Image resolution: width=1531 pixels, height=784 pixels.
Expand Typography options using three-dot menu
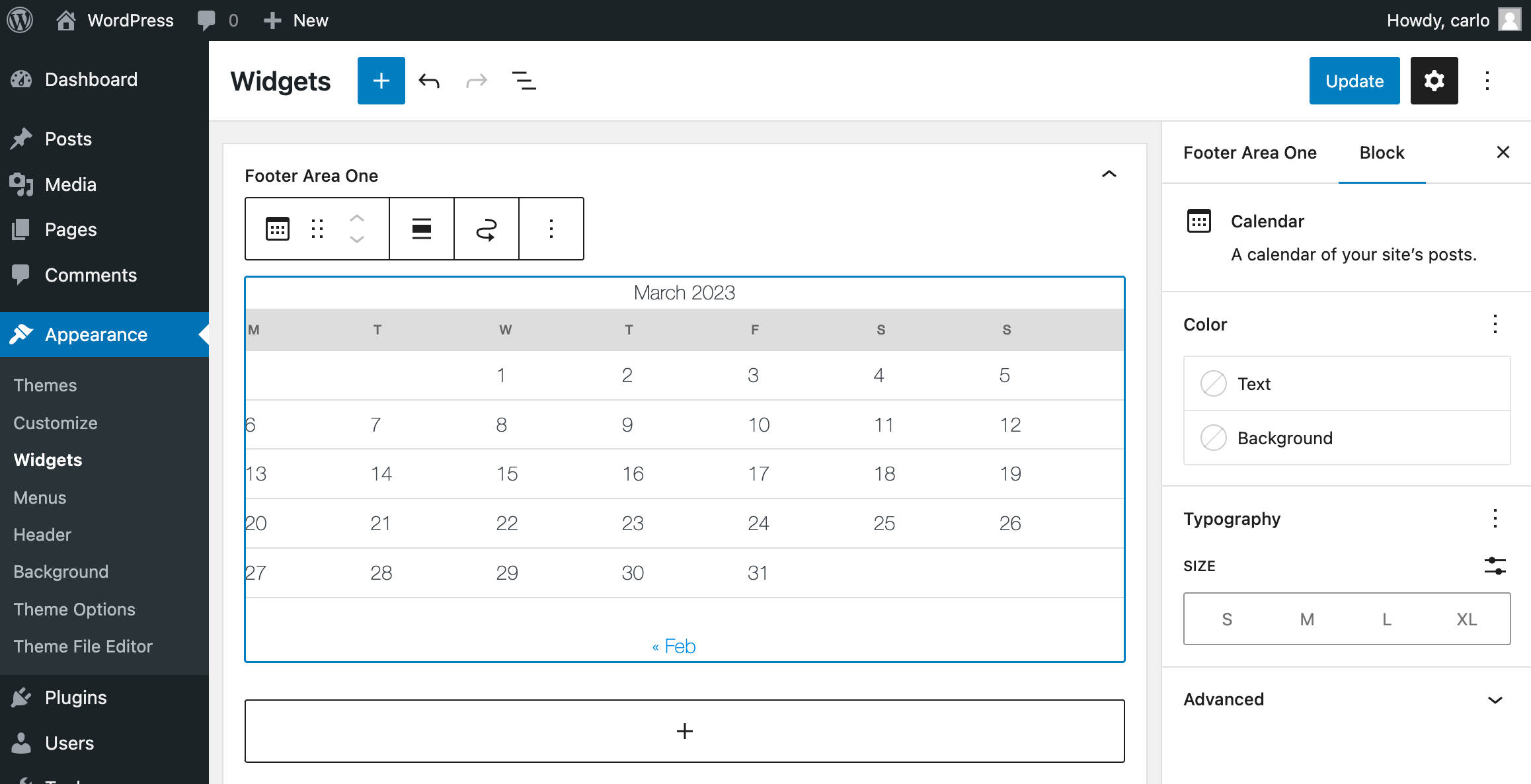(x=1495, y=518)
